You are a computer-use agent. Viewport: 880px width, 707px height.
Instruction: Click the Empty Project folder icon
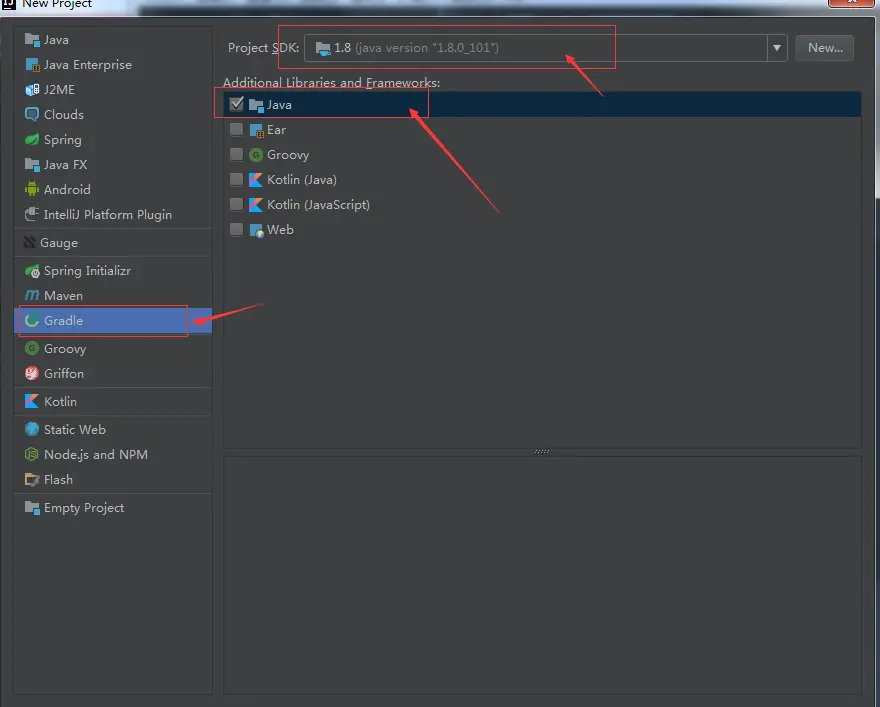[x=32, y=508]
